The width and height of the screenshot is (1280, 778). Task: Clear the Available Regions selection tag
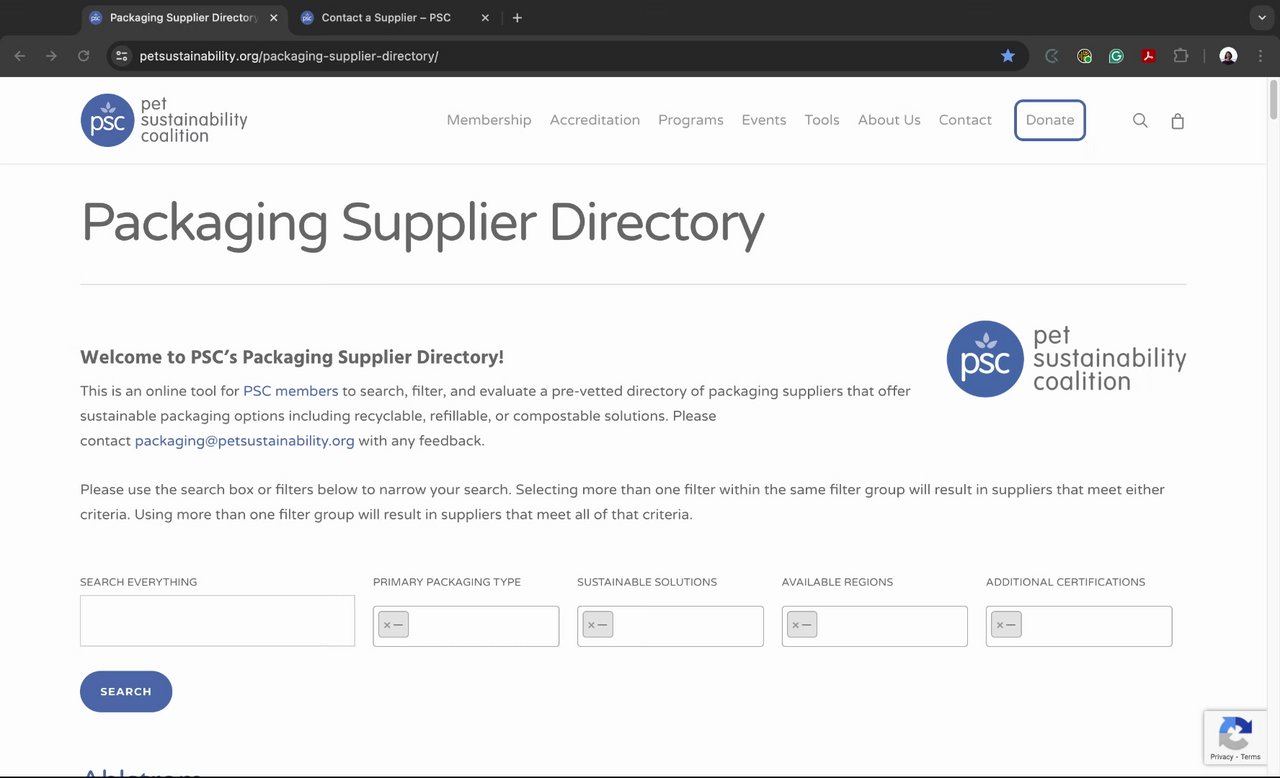coord(796,625)
